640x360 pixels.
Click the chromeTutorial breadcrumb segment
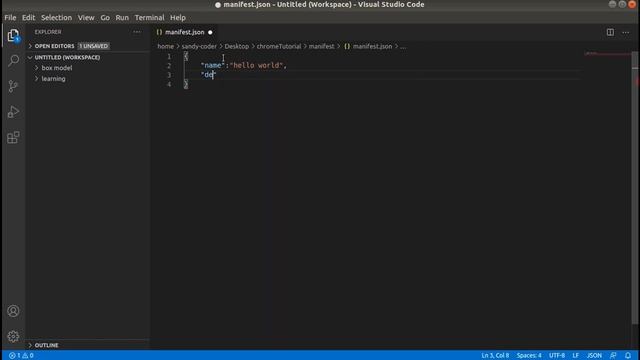pos(279,47)
